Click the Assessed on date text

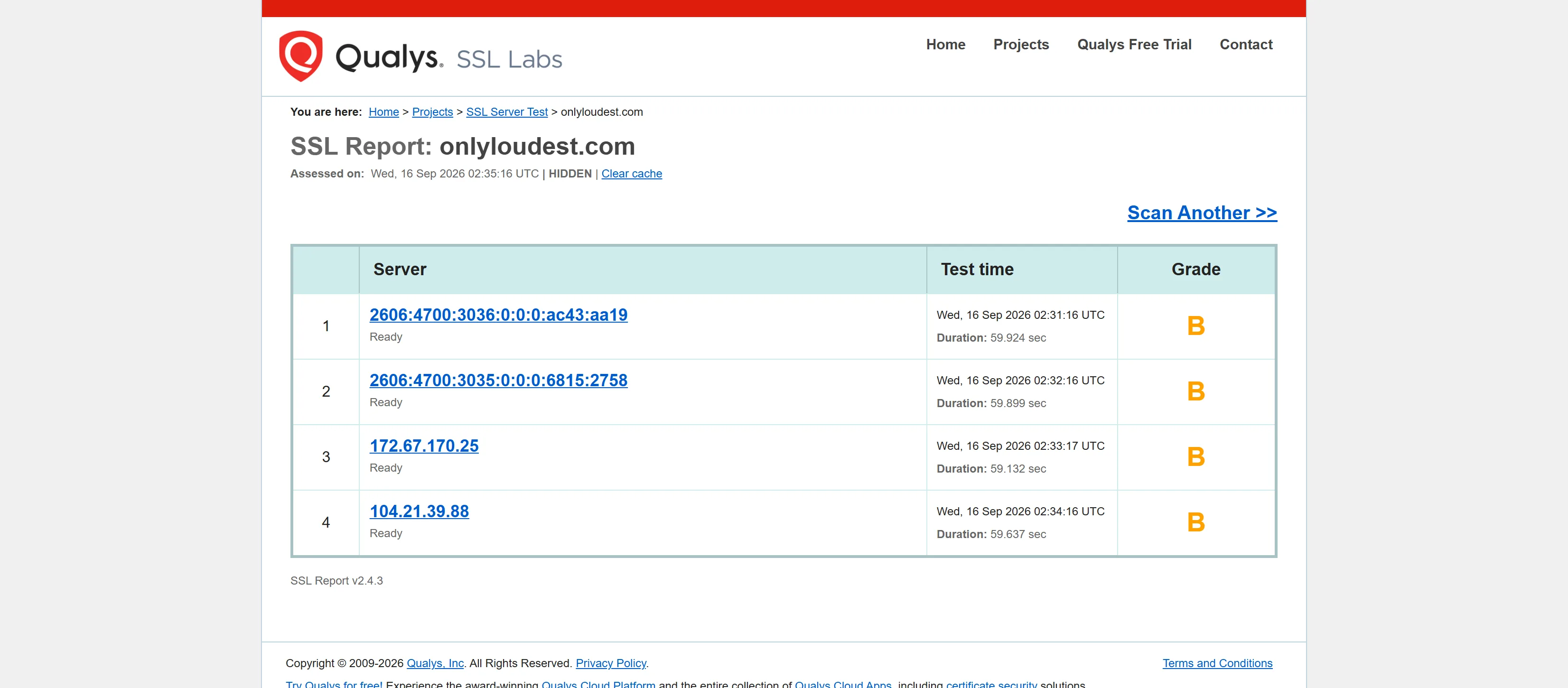(x=454, y=174)
